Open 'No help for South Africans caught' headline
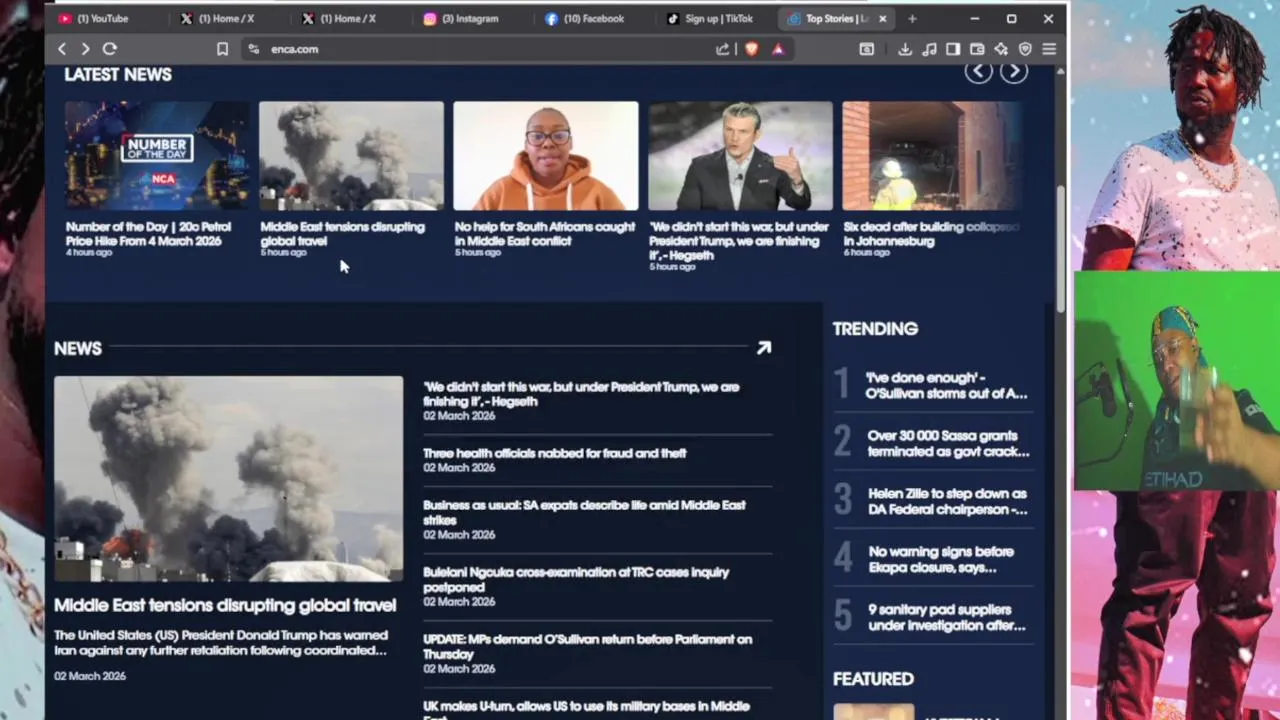1280x720 pixels. (545, 234)
